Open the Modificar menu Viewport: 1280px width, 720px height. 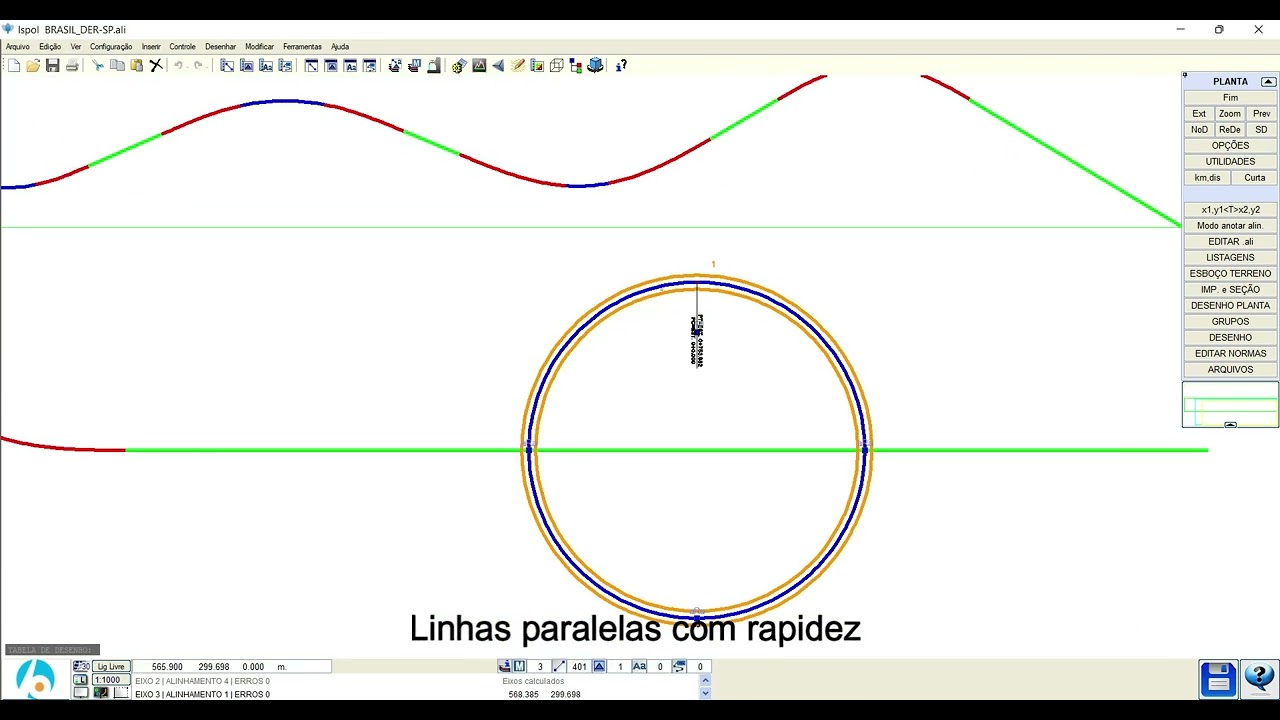point(259,46)
